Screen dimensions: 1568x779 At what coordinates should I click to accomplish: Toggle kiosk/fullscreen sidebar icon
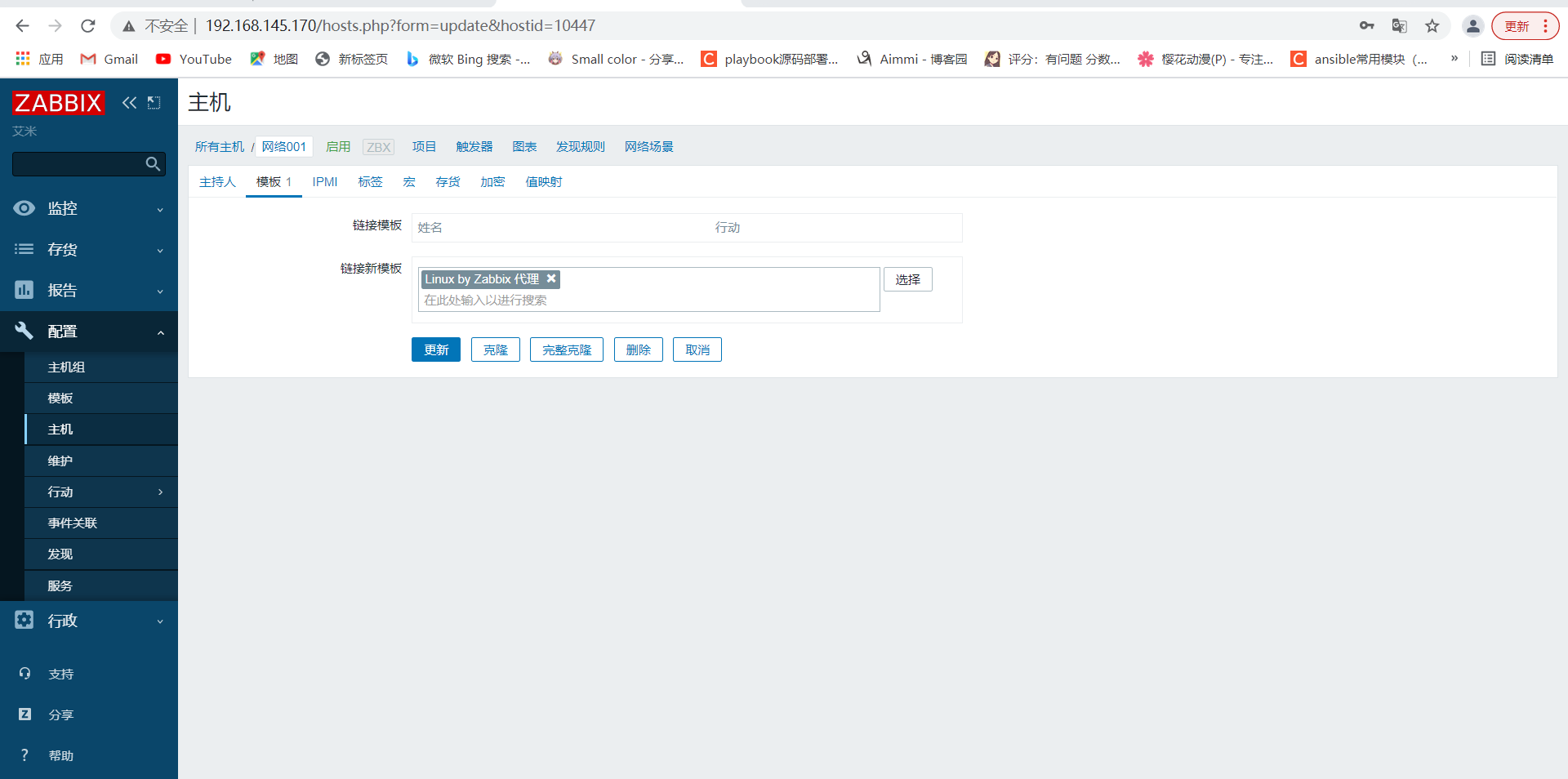pyautogui.click(x=154, y=103)
